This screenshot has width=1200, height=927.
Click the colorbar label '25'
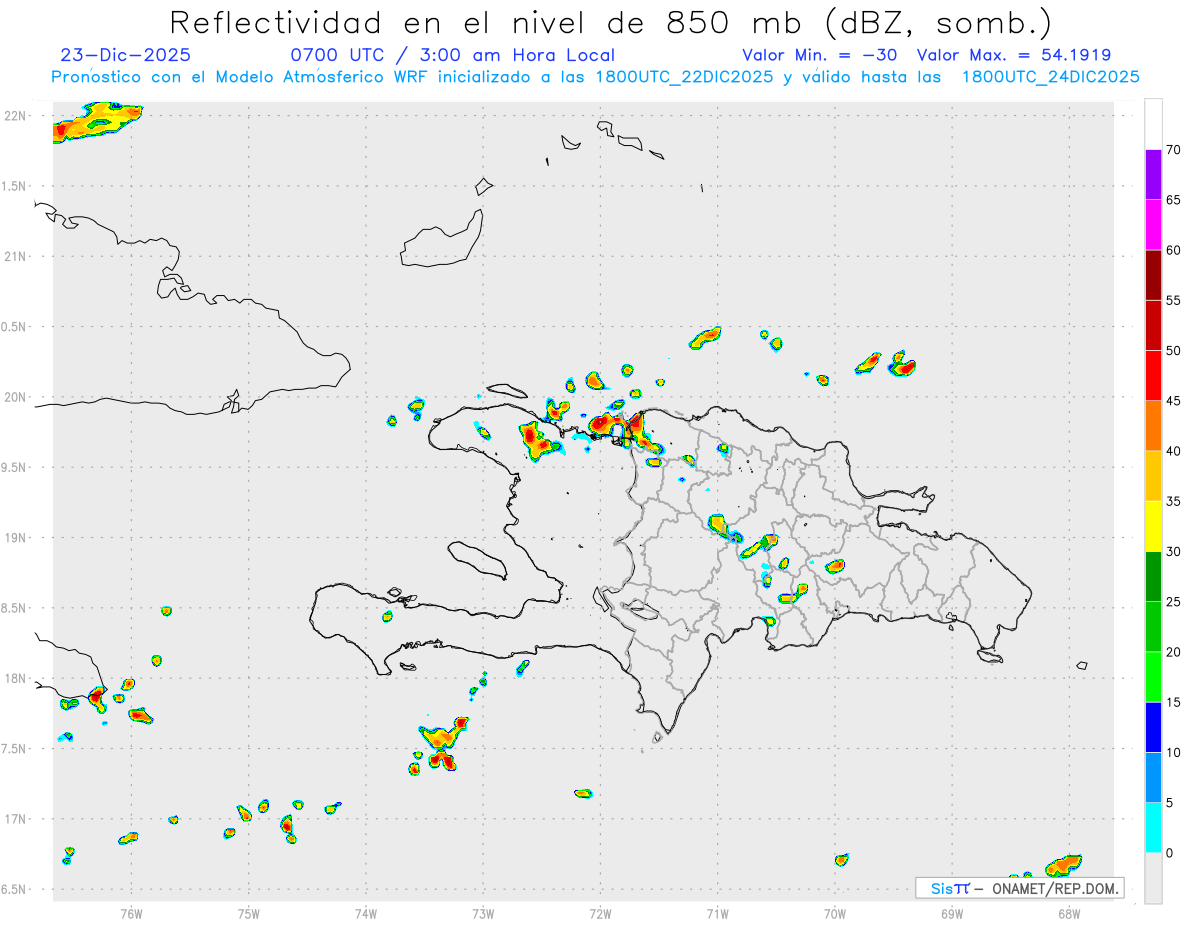[1173, 602]
